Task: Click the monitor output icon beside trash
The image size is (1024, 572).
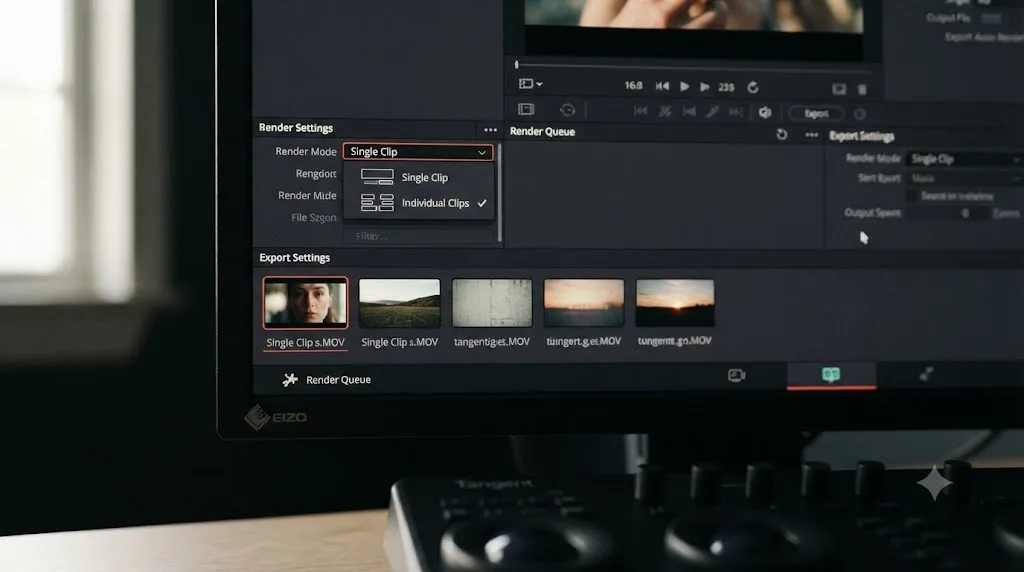Action: click(x=839, y=89)
